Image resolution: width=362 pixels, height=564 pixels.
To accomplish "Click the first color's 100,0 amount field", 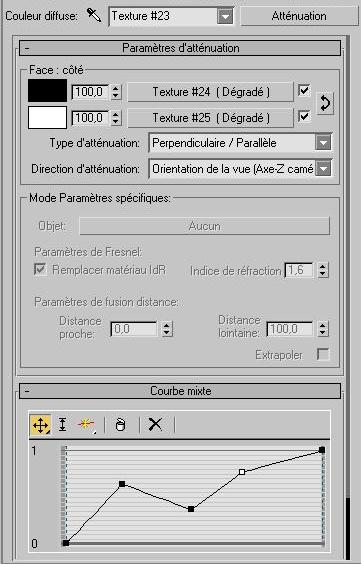I will coord(91,92).
